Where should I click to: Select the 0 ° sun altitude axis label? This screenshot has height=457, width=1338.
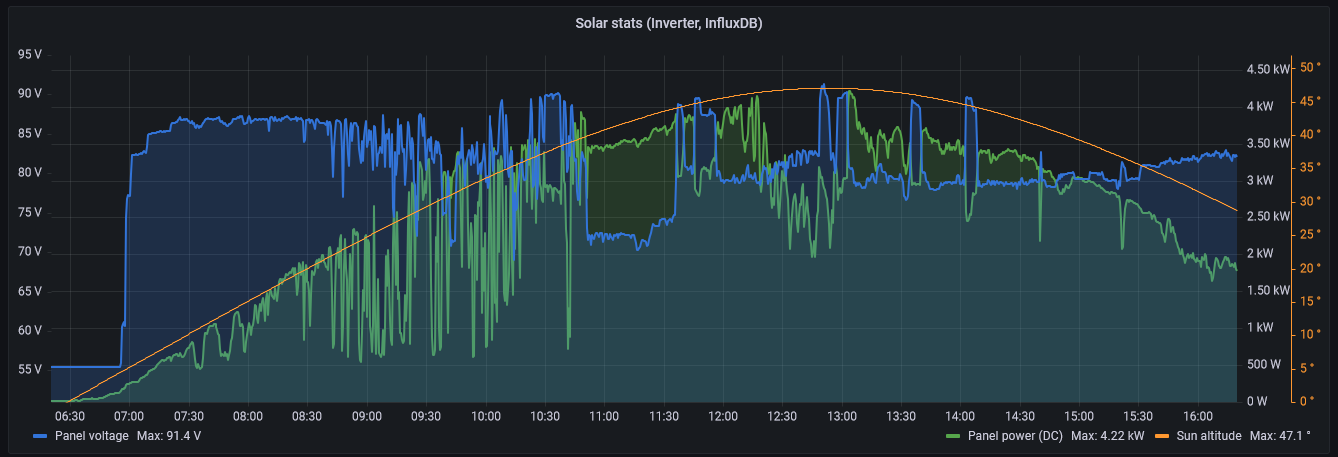click(1306, 401)
